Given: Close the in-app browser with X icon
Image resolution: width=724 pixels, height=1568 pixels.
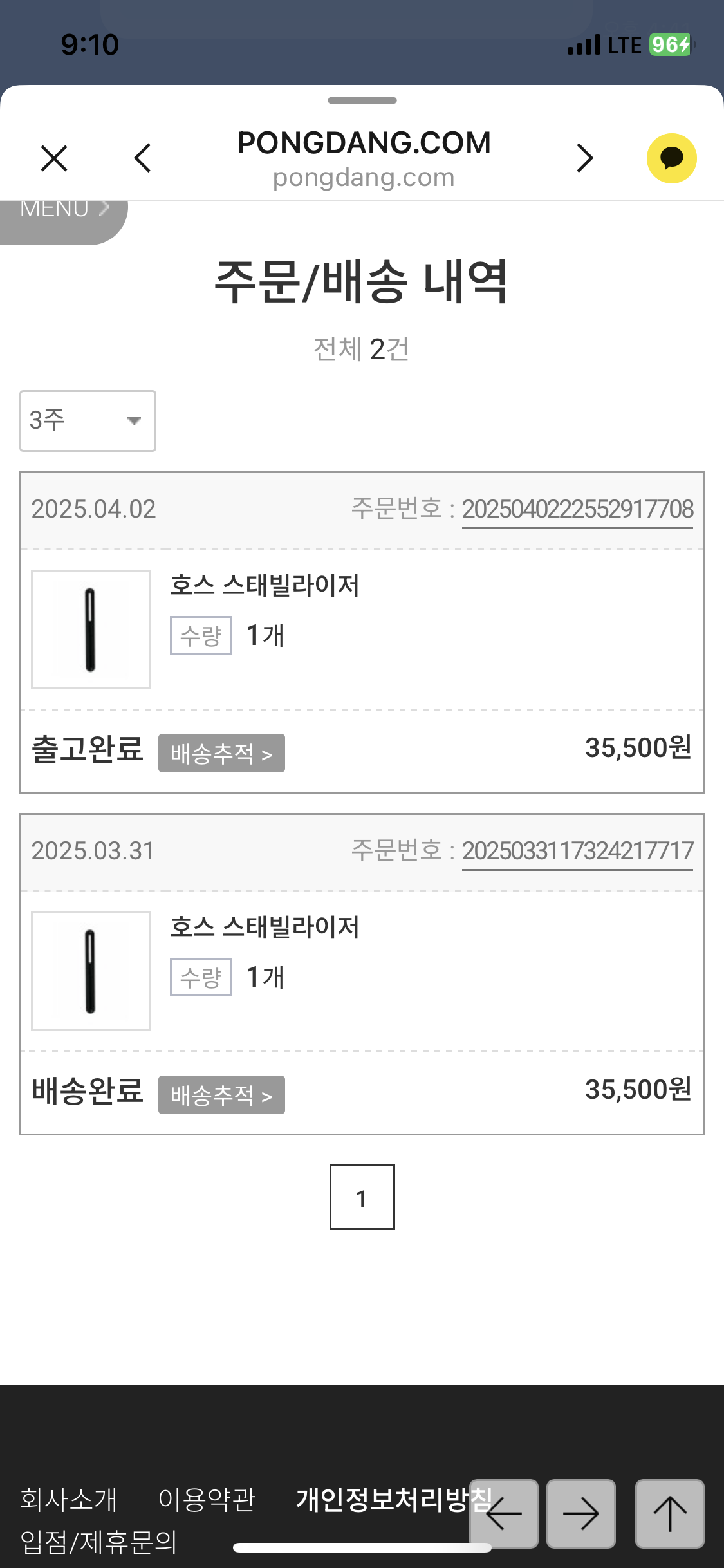Looking at the screenshot, I should coord(54,158).
